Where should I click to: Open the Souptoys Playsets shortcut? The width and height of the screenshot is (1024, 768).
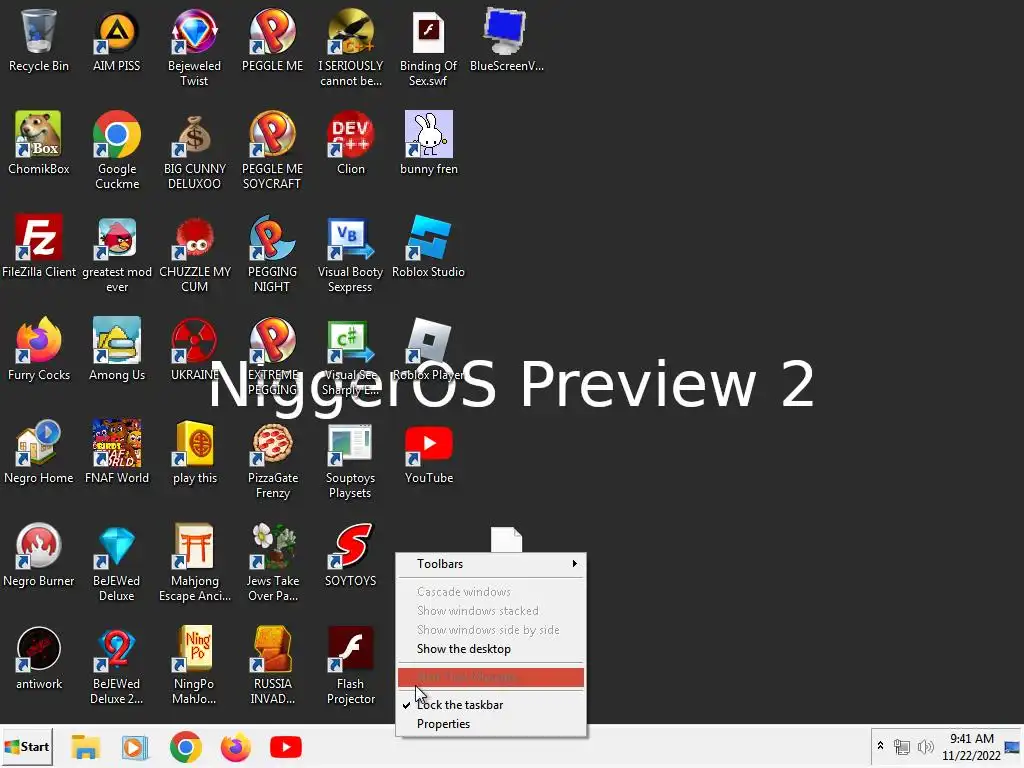[x=350, y=460]
